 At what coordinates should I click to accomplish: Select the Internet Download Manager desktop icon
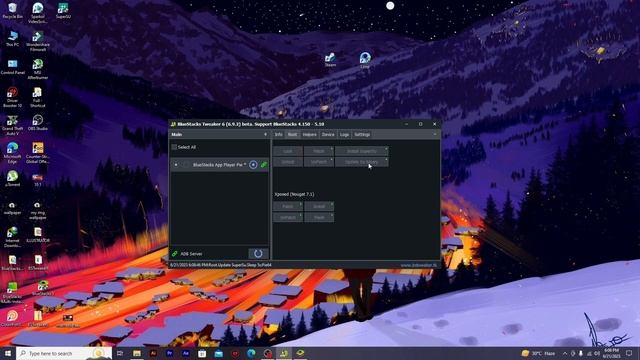click(x=12, y=237)
